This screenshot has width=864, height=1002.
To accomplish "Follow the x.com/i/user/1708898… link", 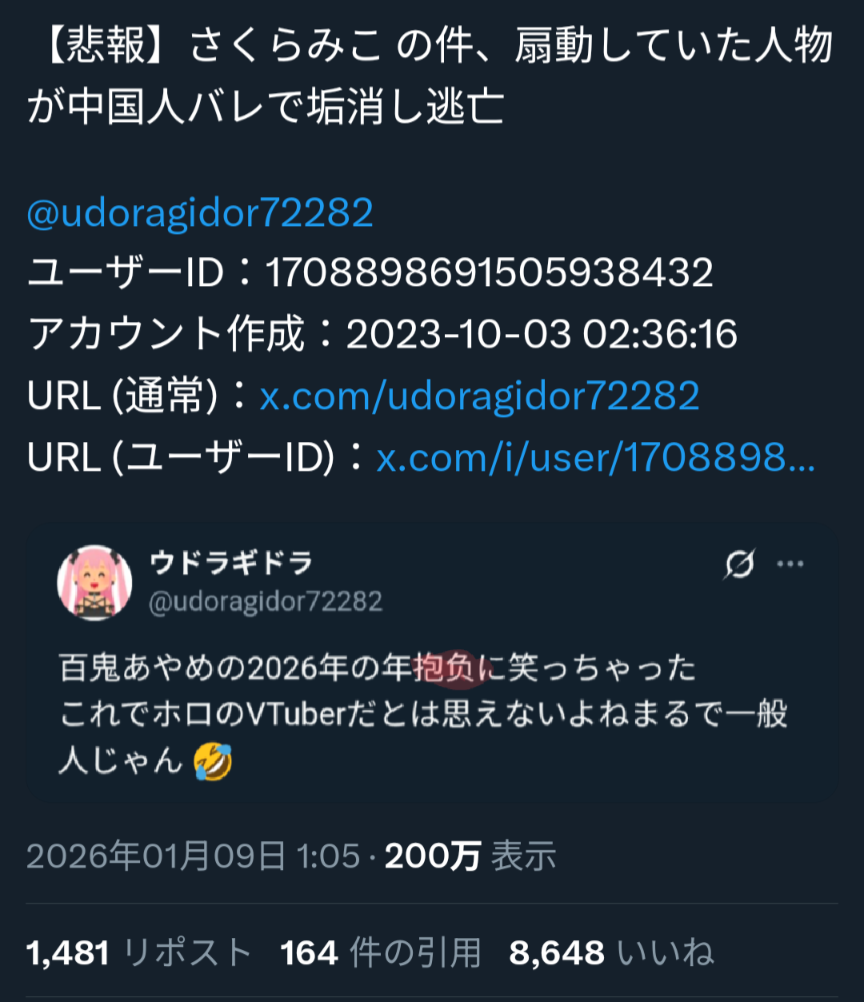I will pyautogui.click(x=596, y=458).
